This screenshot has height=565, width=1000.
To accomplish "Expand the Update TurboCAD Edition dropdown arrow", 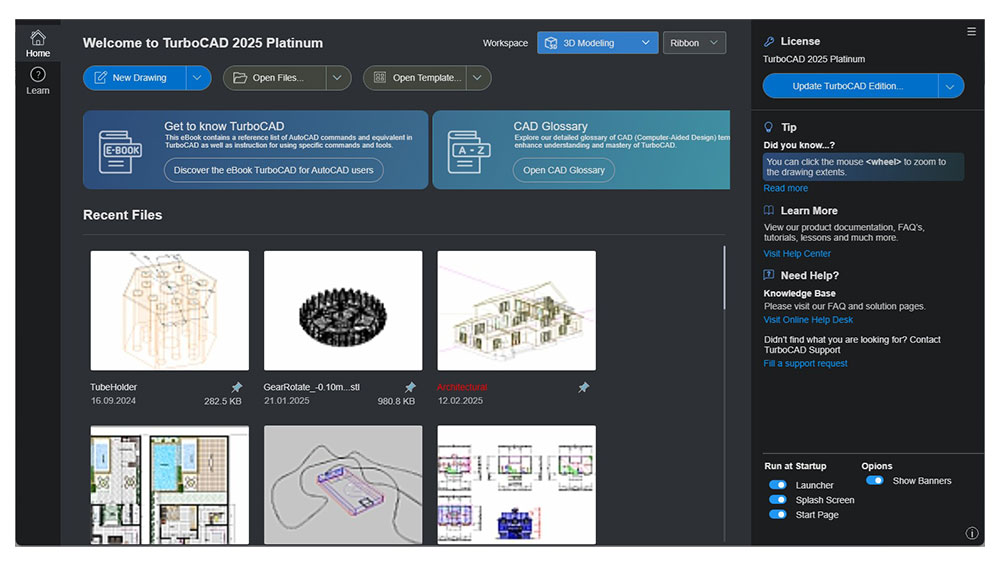I will tap(950, 86).
